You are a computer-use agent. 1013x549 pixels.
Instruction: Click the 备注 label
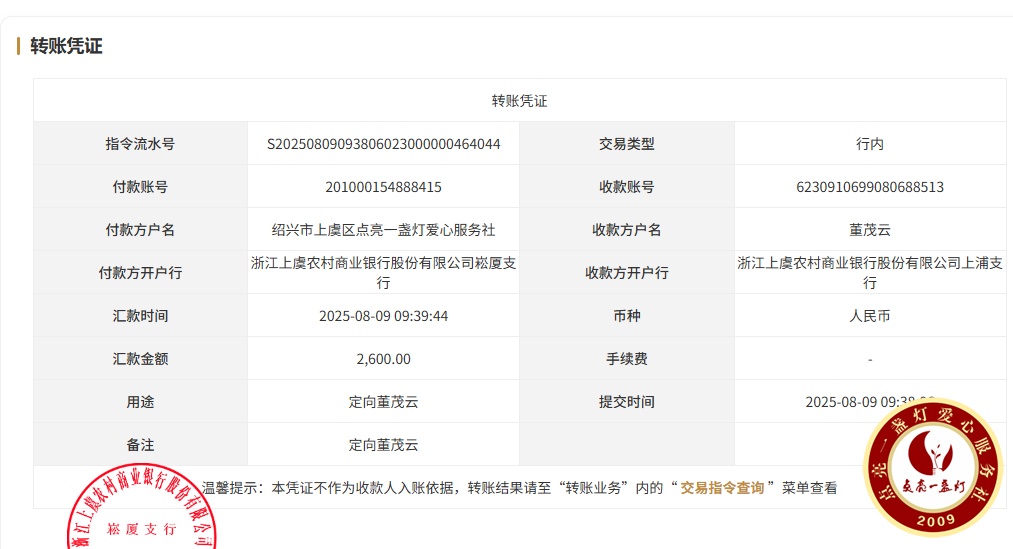[140, 445]
